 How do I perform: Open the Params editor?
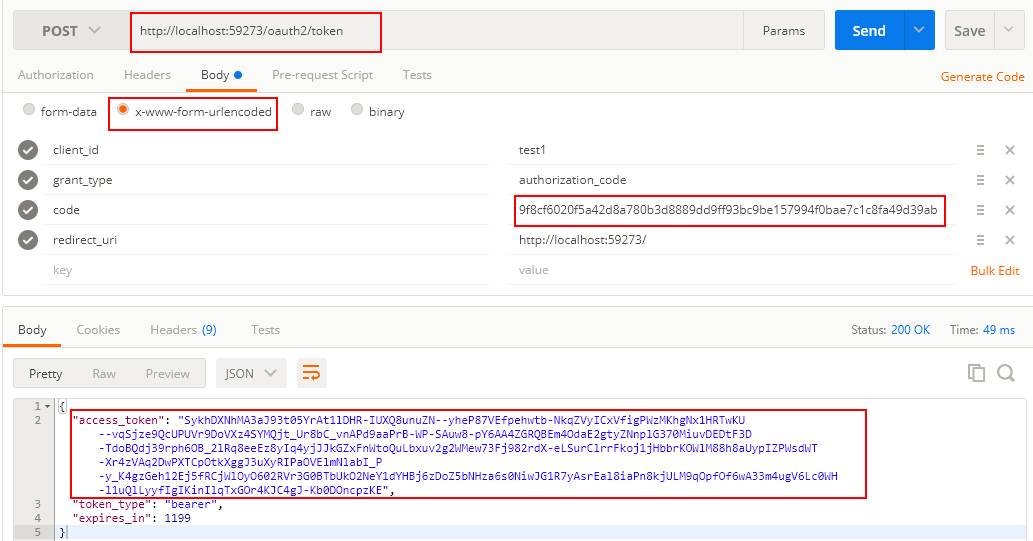pos(783,31)
